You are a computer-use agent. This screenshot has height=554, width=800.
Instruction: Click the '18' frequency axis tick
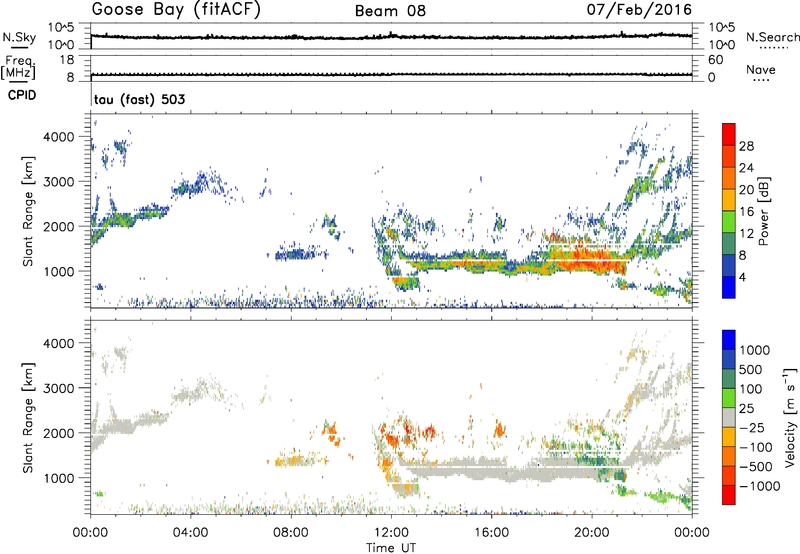click(x=67, y=60)
